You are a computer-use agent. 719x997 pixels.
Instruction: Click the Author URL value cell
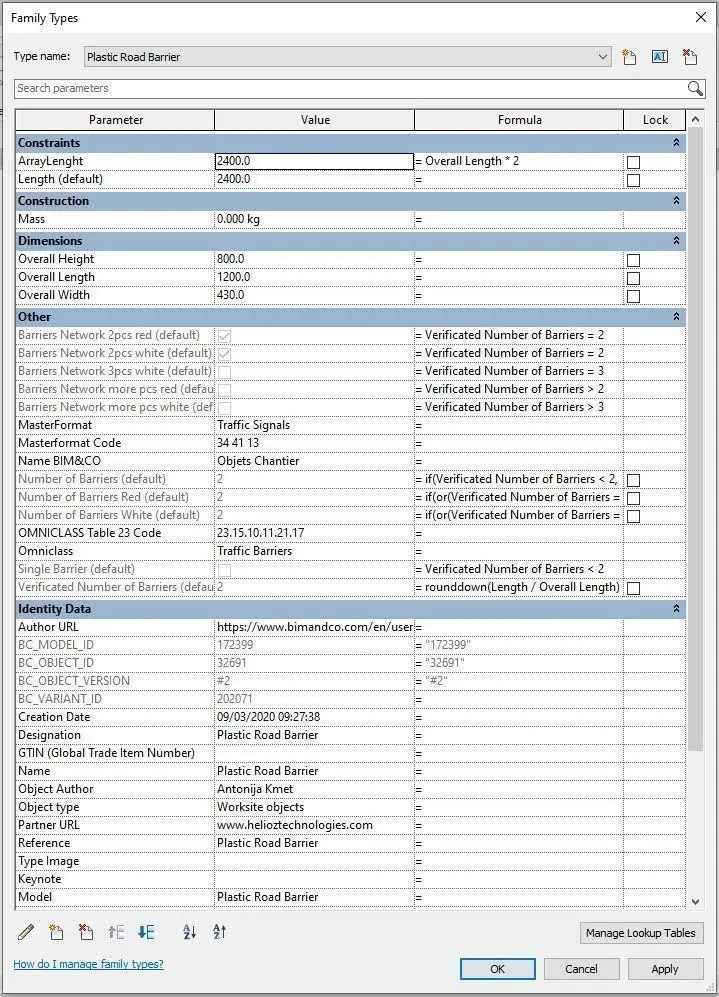315,626
